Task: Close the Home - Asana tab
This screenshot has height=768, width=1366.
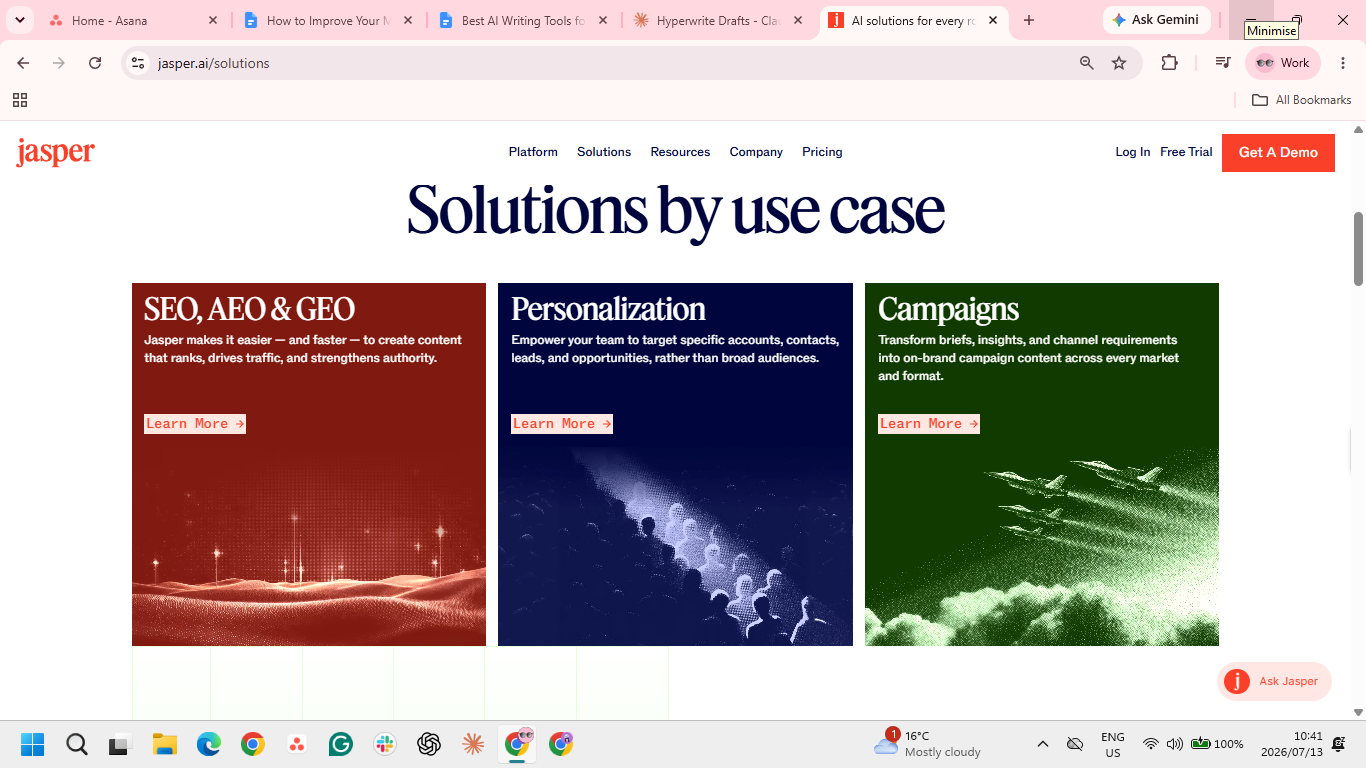Action: pos(212,20)
